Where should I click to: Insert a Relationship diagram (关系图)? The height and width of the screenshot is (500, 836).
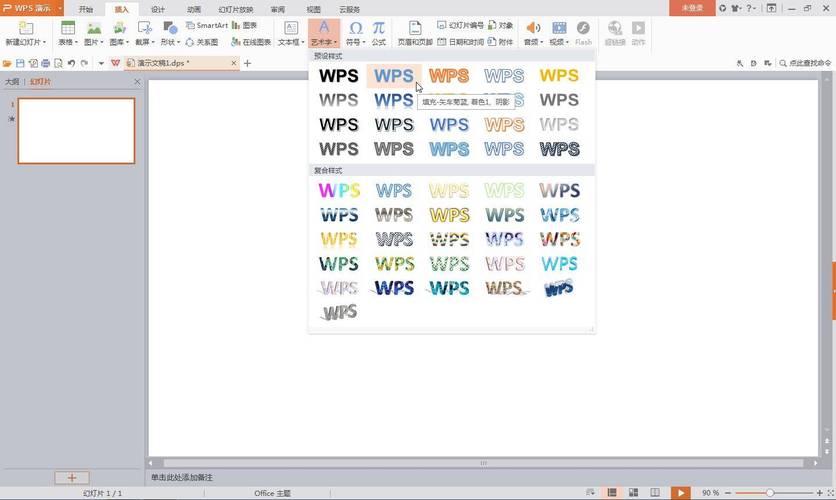tap(202, 42)
